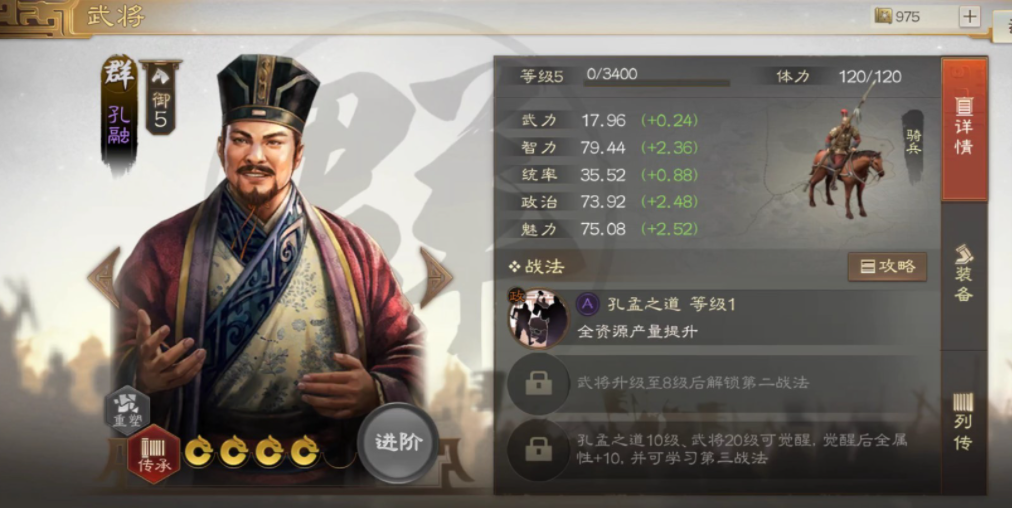Switch to the 详情 details tab
The height and width of the screenshot is (508, 1012).
(x=964, y=129)
